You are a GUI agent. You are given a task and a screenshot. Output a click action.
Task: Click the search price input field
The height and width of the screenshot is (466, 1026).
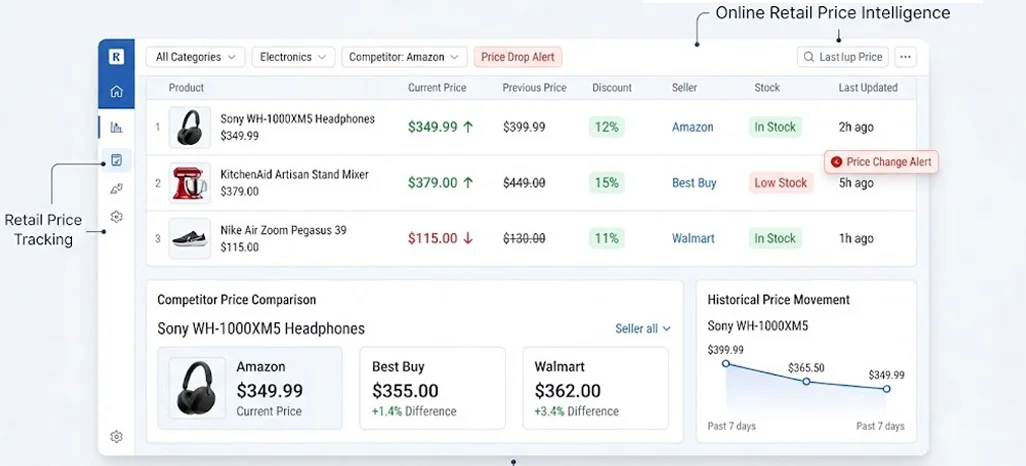click(842, 57)
